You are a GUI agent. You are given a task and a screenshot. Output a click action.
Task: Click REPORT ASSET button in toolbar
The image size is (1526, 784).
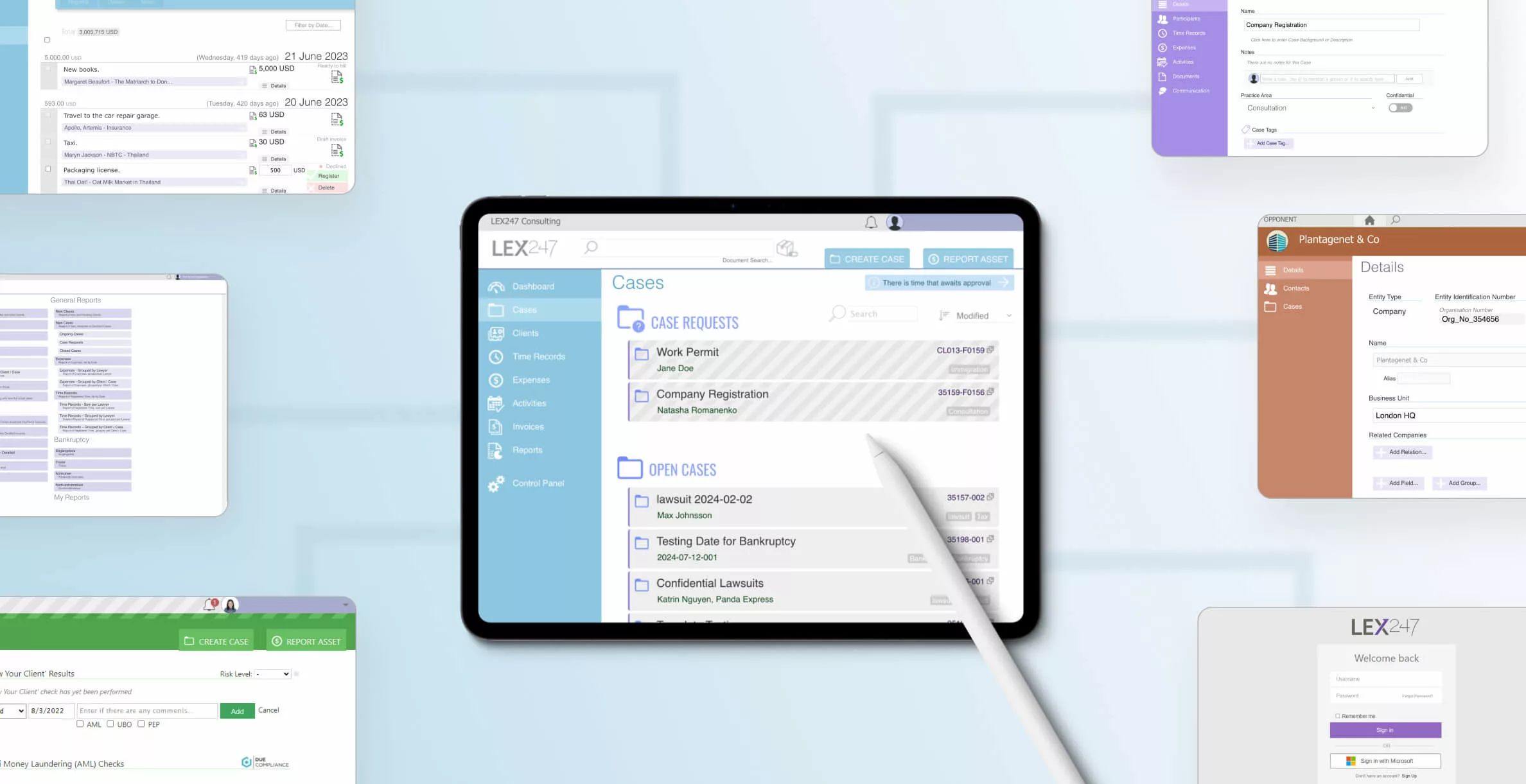[968, 258]
